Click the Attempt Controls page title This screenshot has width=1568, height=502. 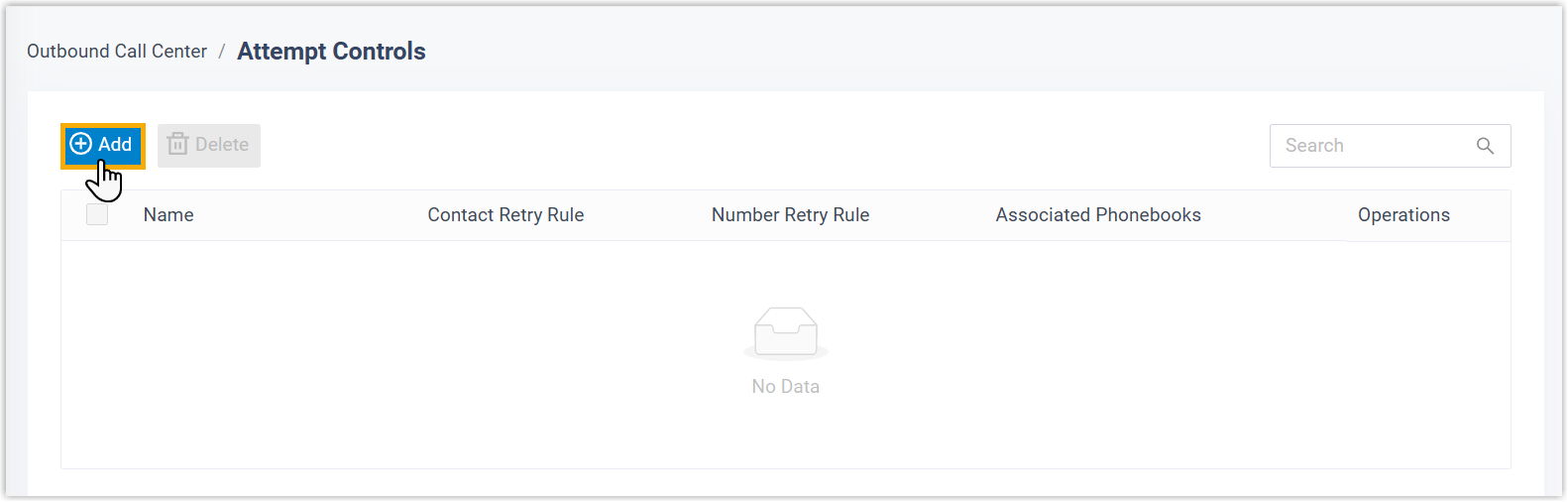tap(331, 52)
